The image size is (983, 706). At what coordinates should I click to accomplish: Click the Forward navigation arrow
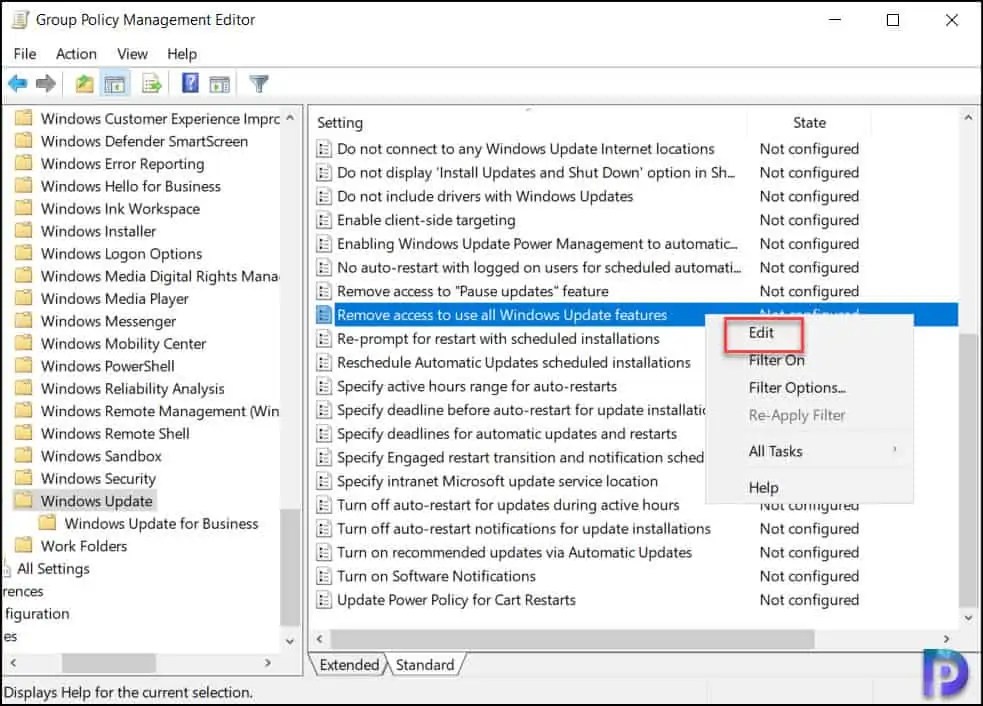click(46, 83)
